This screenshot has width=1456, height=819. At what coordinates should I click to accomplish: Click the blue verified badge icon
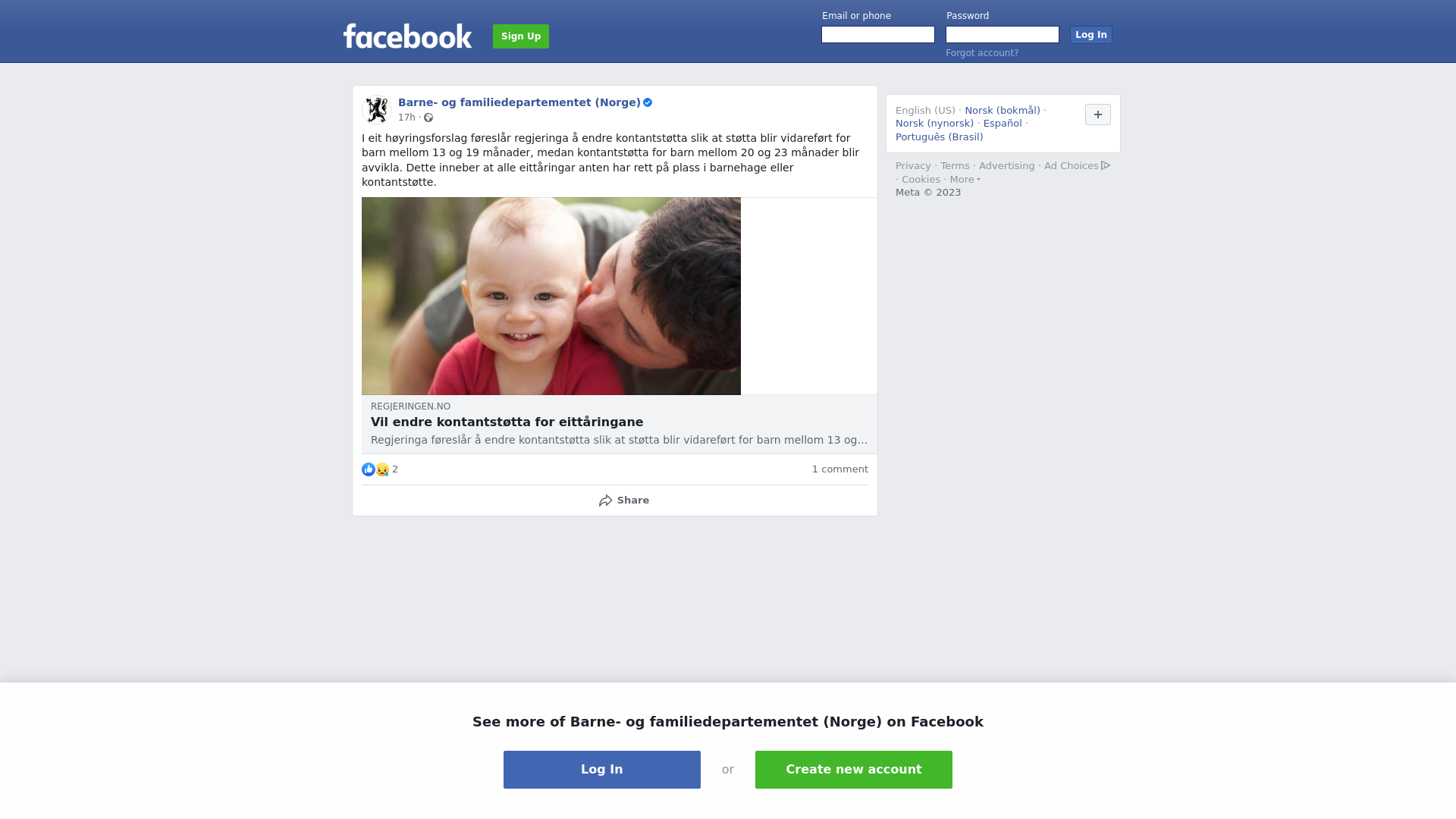pyautogui.click(x=648, y=102)
